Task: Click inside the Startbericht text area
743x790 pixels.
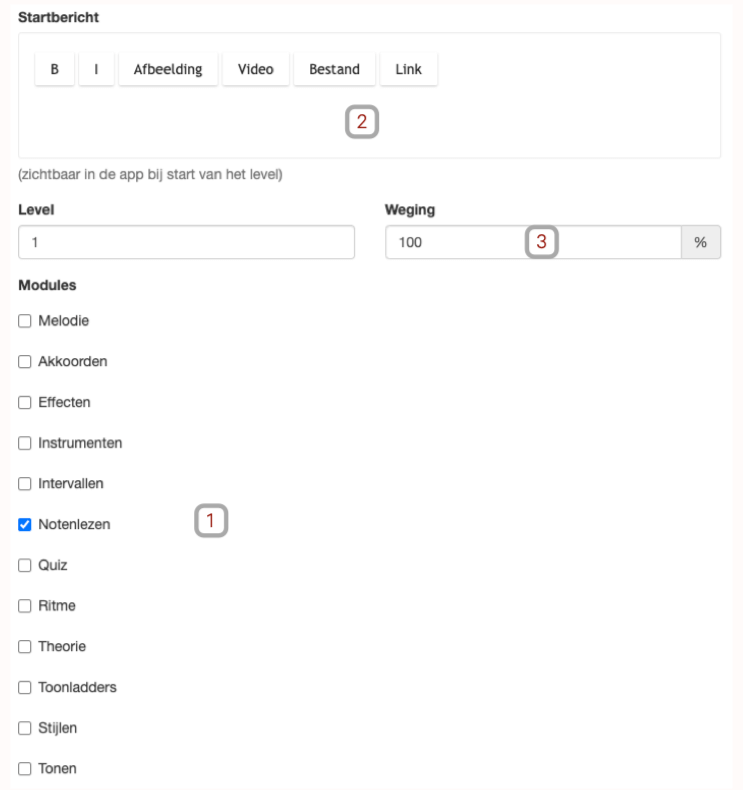Action: click(x=369, y=123)
